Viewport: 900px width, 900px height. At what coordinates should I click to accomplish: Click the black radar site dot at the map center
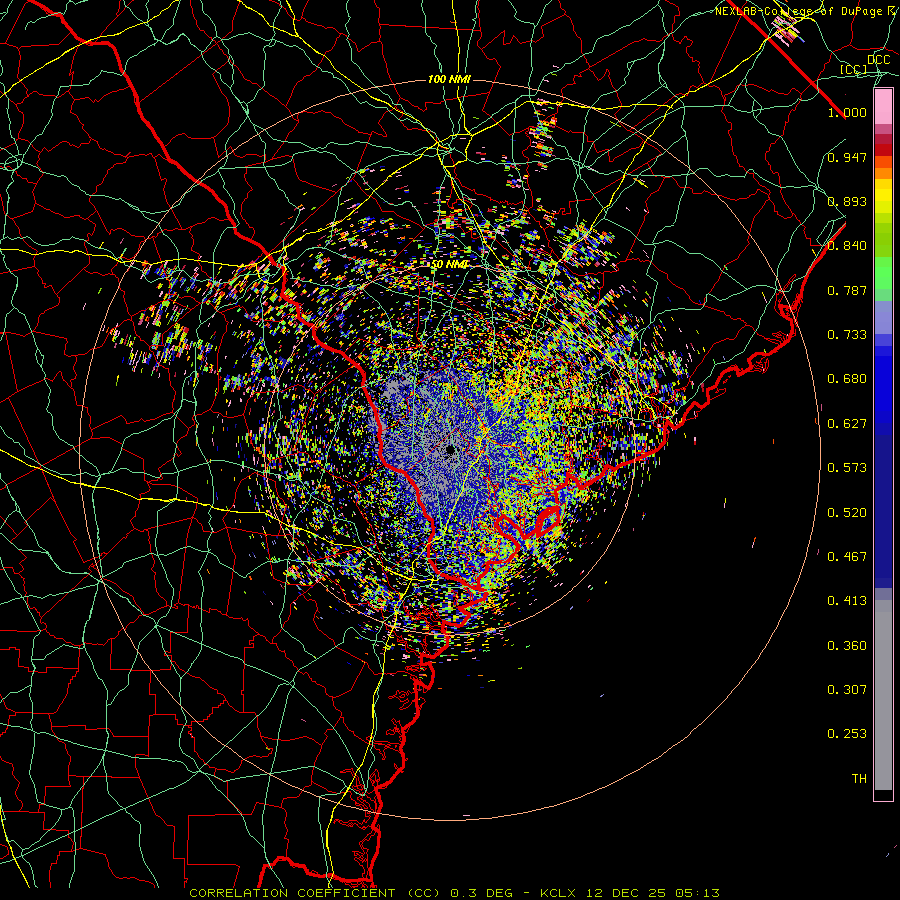[451, 450]
